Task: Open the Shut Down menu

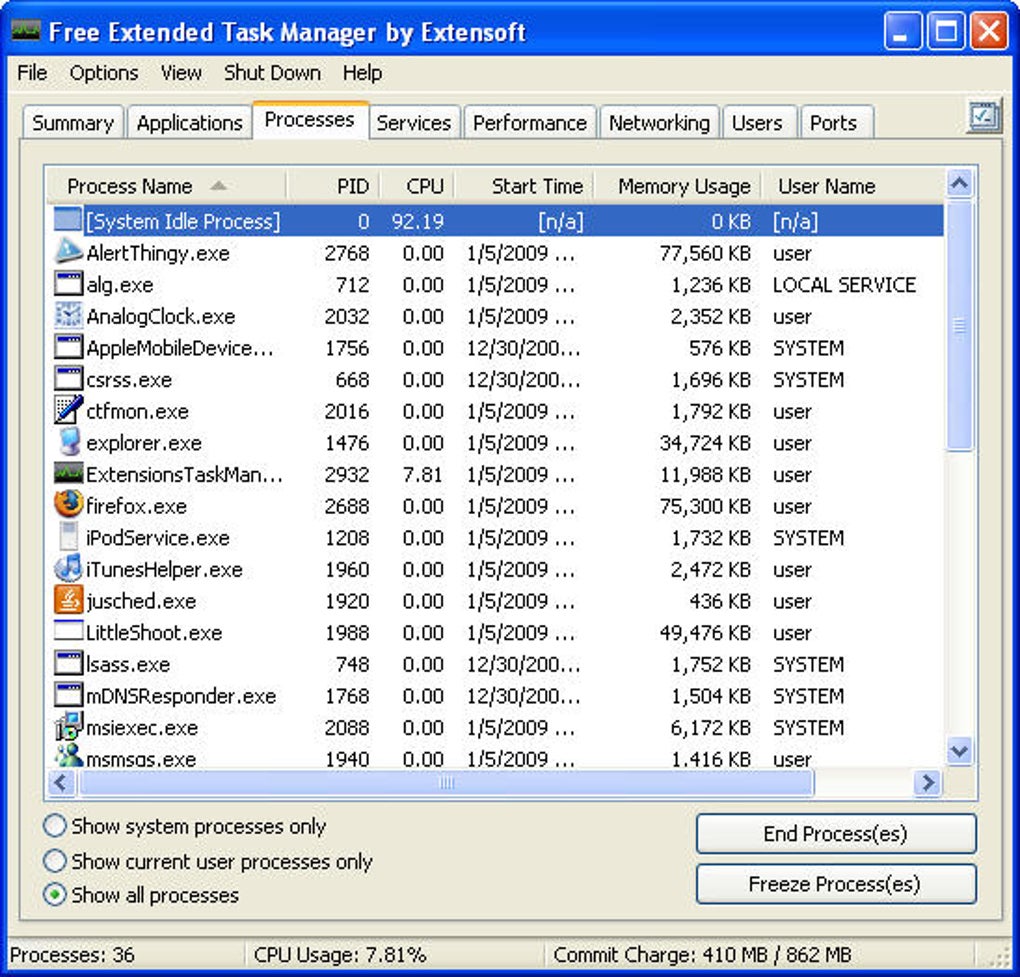Action: (x=273, y=73)
